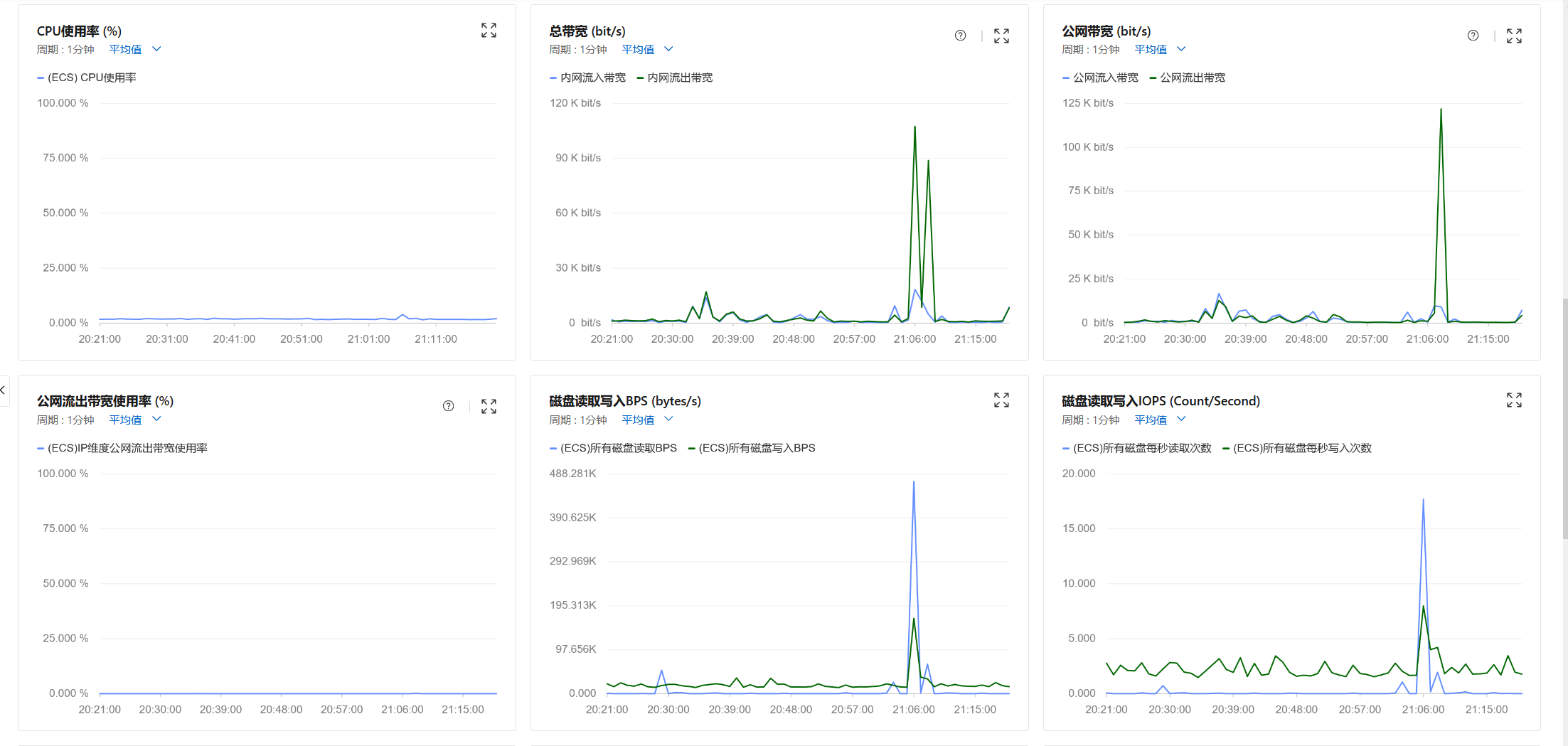Image resolution: width=1568 pixels, height=746 pixels.
Task: Toggle (ECS)所有磁盘每秒读取次数 legend series
Action: coord(1136,448)
